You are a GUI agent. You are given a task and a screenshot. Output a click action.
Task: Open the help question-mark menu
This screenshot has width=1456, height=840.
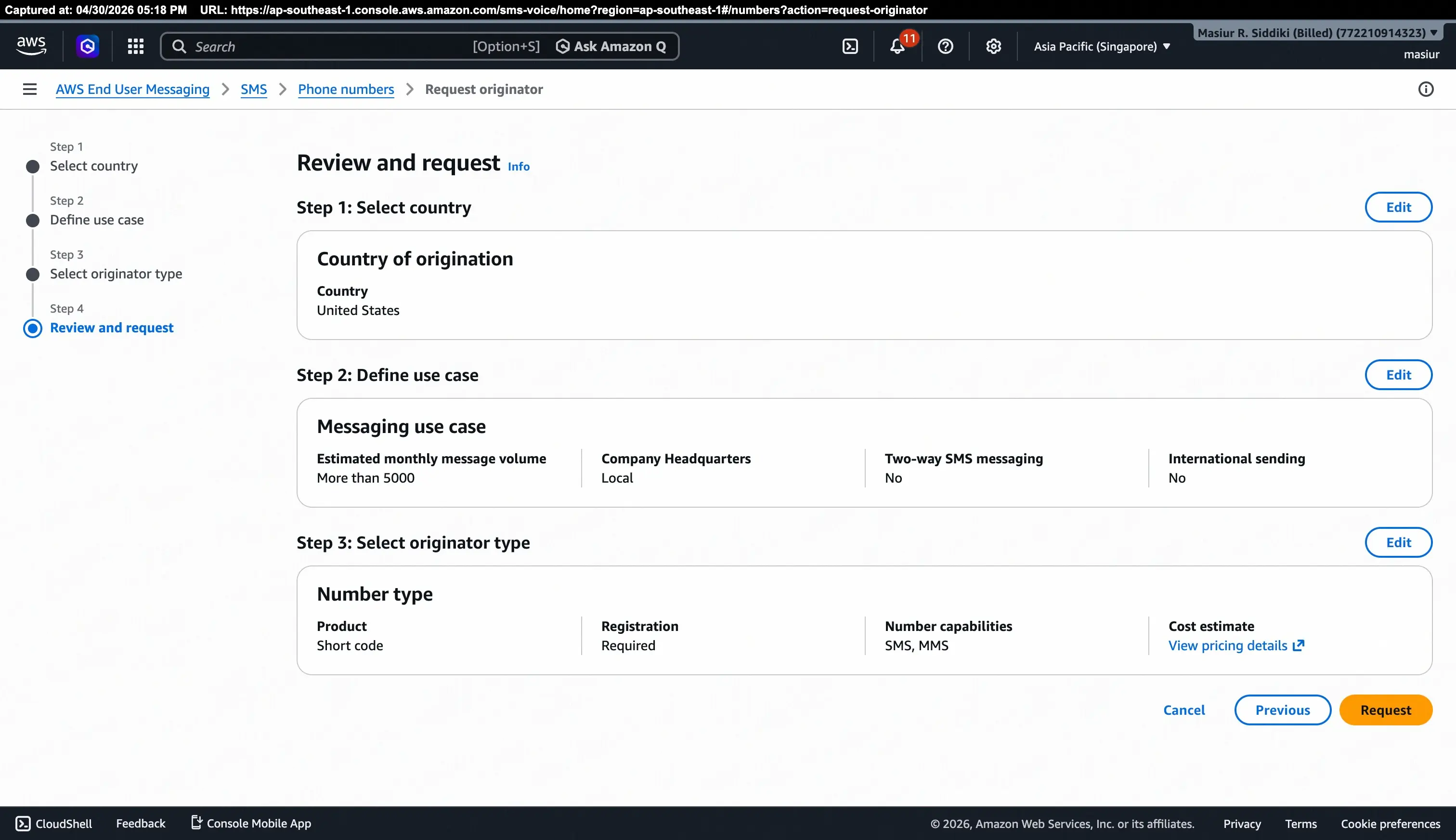point(946,46)
